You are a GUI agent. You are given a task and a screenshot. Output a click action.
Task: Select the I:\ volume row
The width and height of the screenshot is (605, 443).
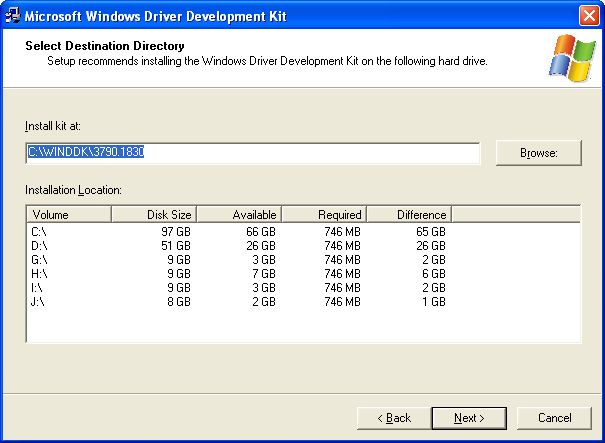point(238,287)
